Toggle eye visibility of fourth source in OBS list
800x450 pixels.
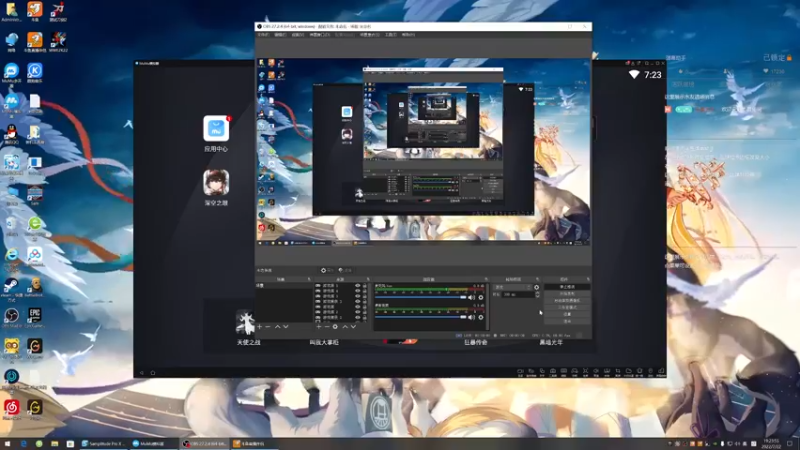coord(358,302)
